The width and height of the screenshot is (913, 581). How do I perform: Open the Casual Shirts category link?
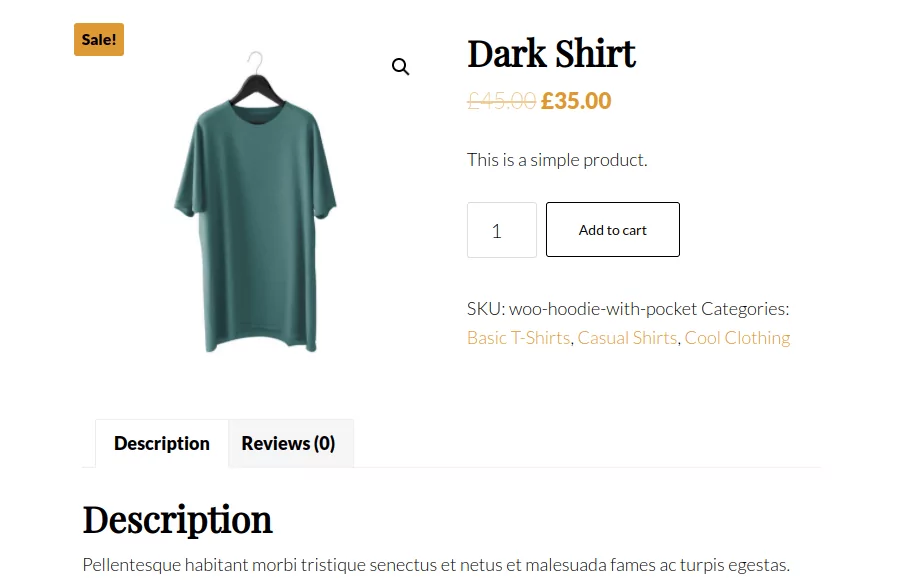click(x=627, y=338)
